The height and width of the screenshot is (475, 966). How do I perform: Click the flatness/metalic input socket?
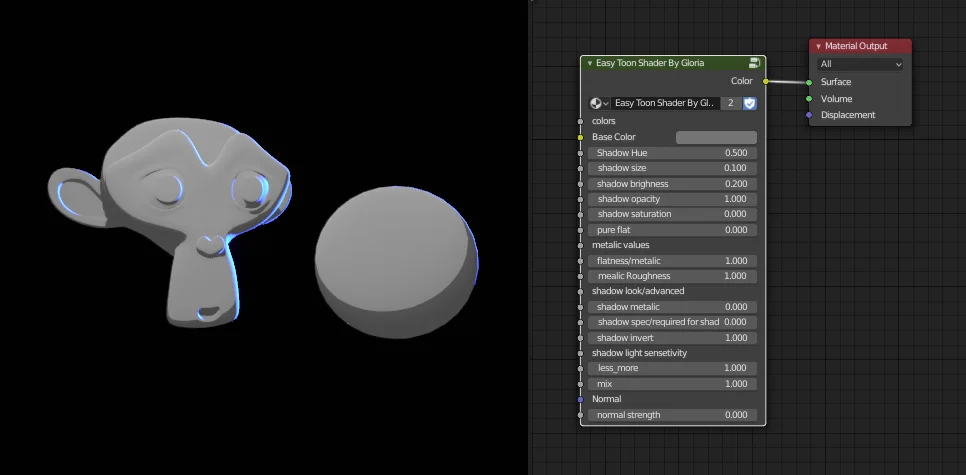580,261
